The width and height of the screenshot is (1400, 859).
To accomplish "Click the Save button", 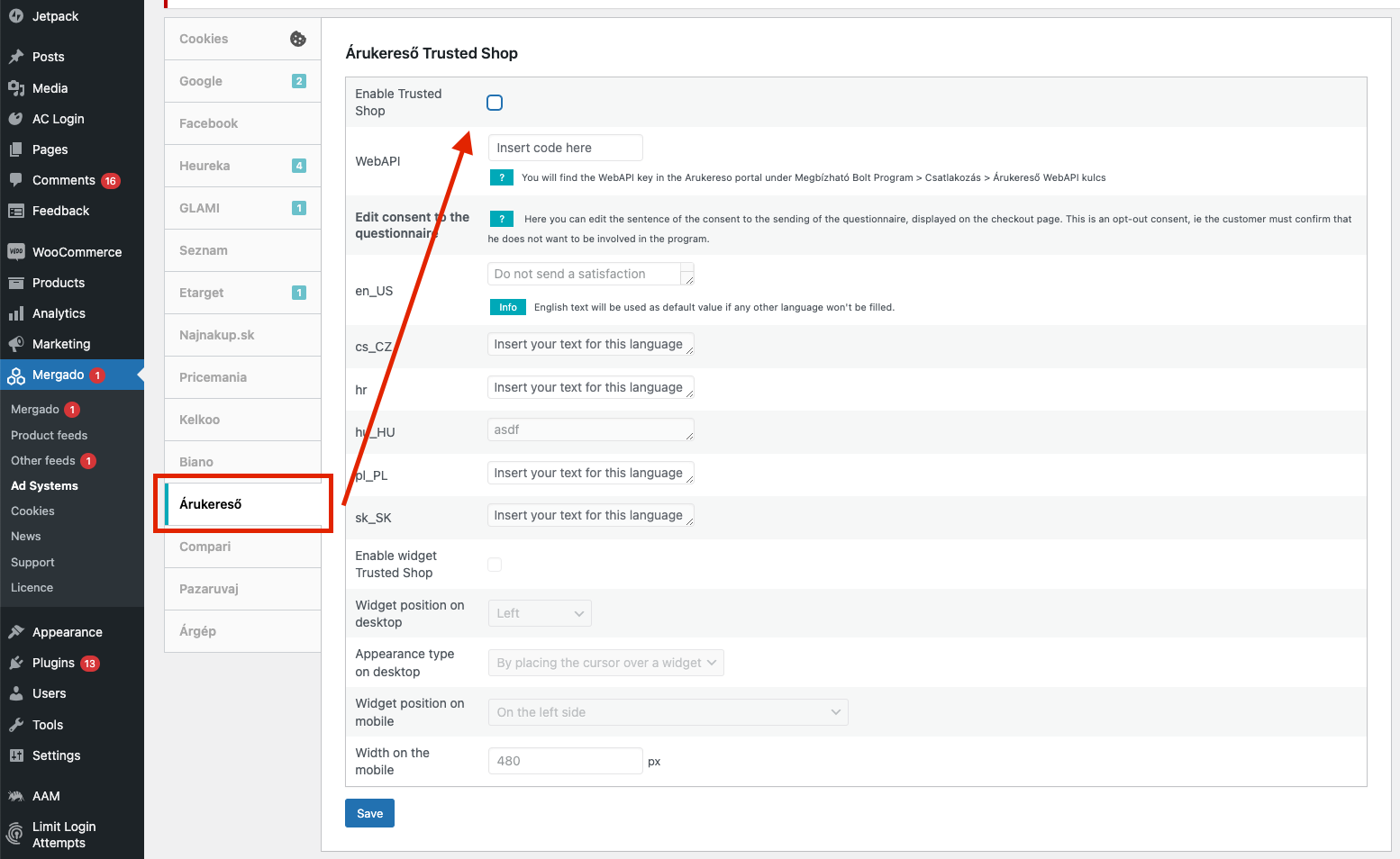I will pyautogui.click(x=369, y=813).
